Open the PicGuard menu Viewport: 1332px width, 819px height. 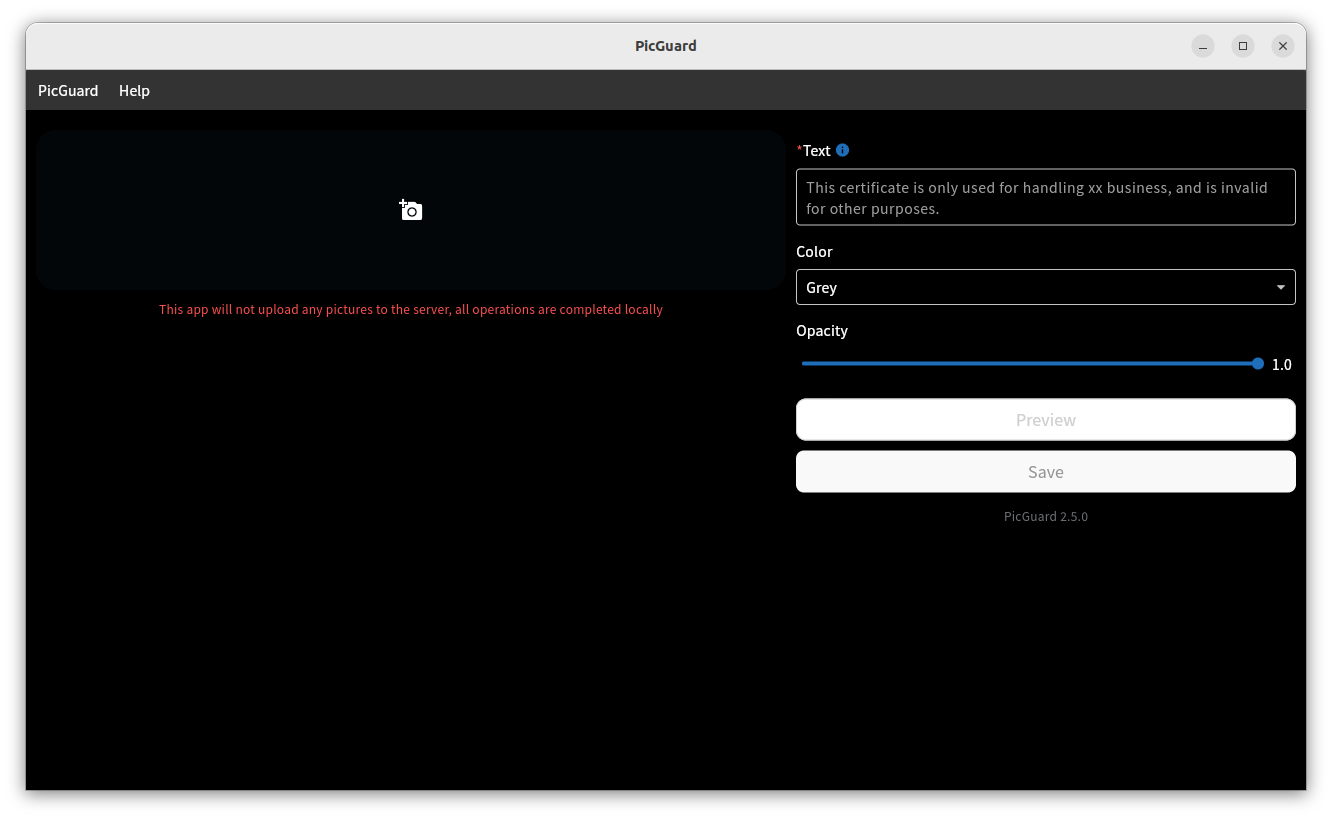tap(68, 91)
